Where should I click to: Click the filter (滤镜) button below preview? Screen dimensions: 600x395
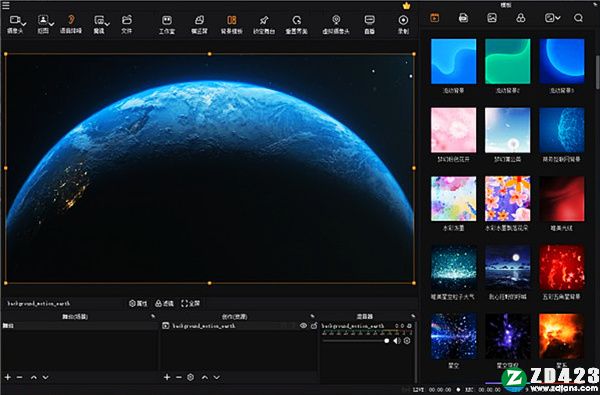(x=165, y=304)
